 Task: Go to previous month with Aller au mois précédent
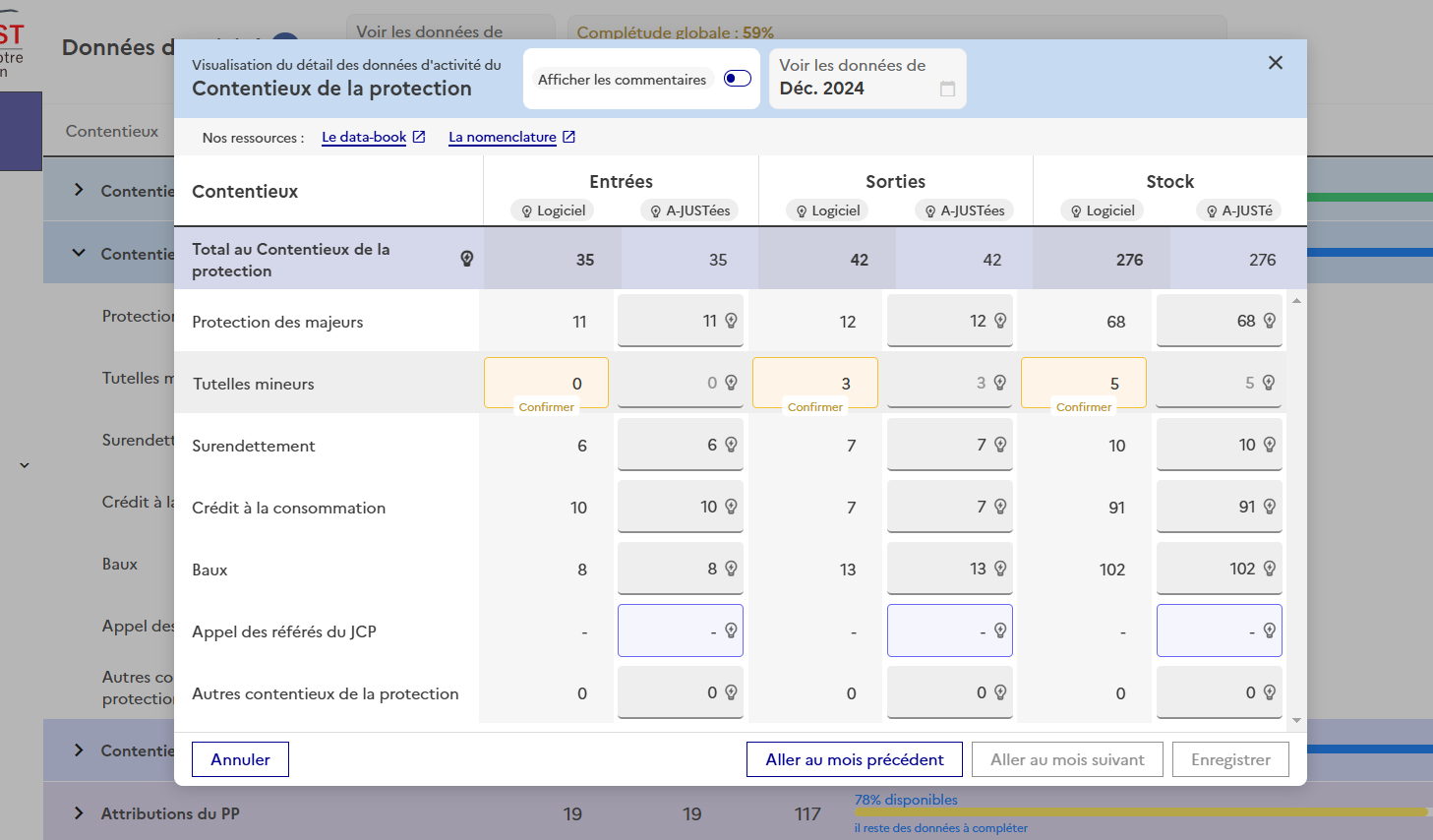click(x=854, y=759)
